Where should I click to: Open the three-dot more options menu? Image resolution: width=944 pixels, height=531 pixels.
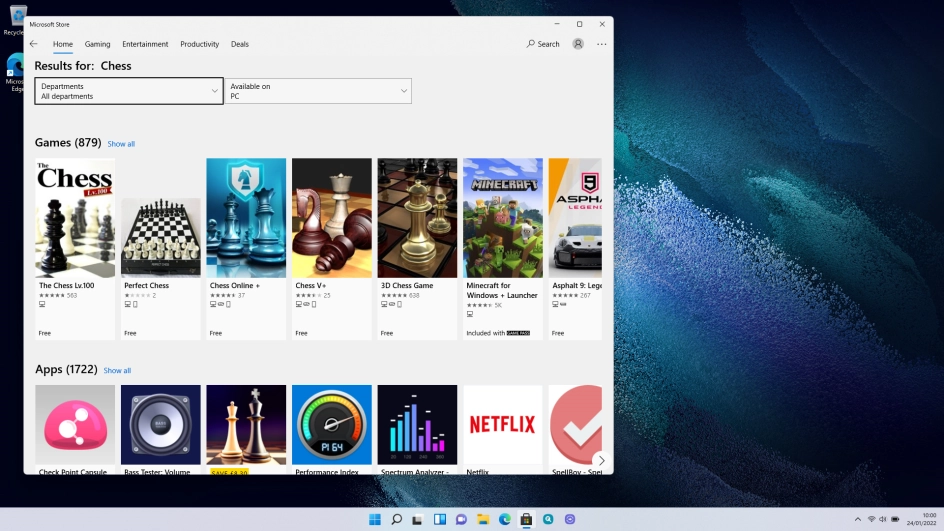[601, 44]
